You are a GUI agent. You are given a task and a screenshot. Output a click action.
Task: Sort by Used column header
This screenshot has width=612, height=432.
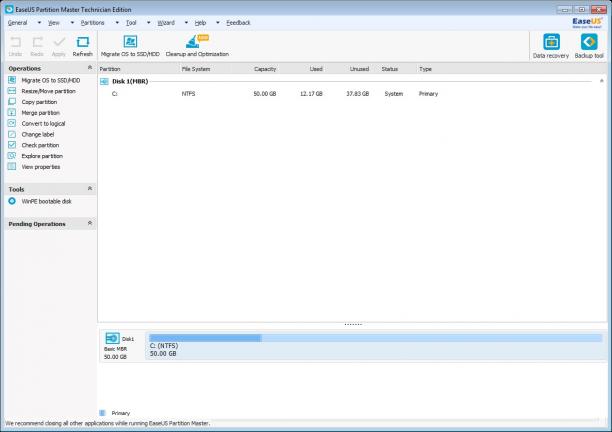pyautogui.click(x=316, y=69)
